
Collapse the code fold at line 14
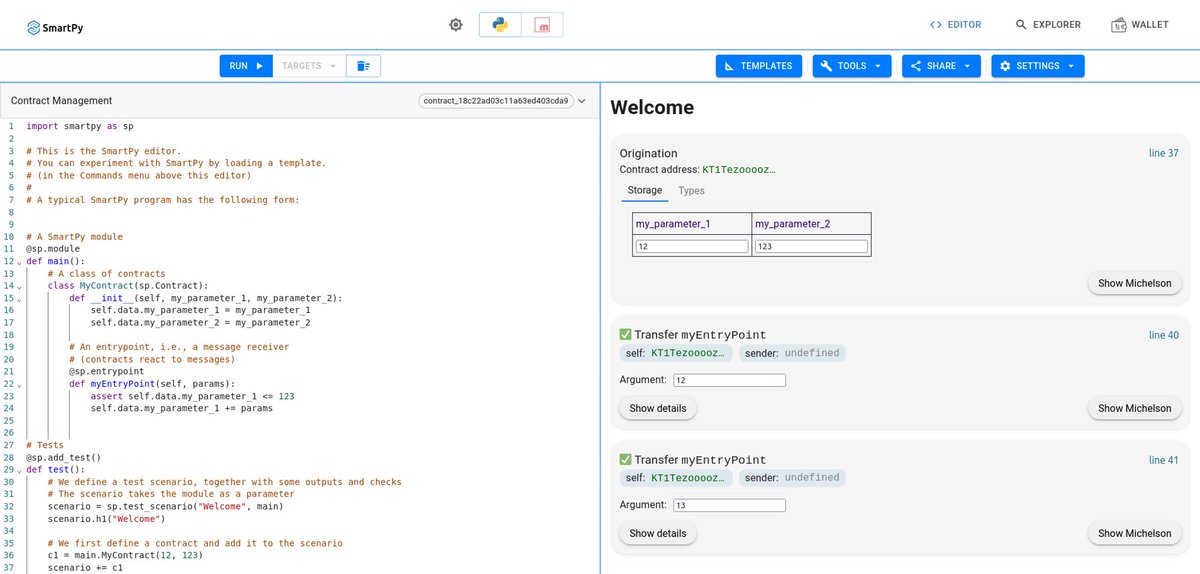coord(19,287)
